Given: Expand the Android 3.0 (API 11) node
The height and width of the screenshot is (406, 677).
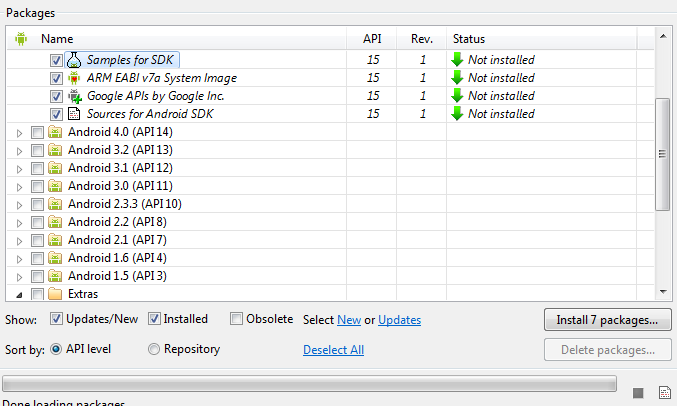Looking at the screenshot, I should point(19,187).
